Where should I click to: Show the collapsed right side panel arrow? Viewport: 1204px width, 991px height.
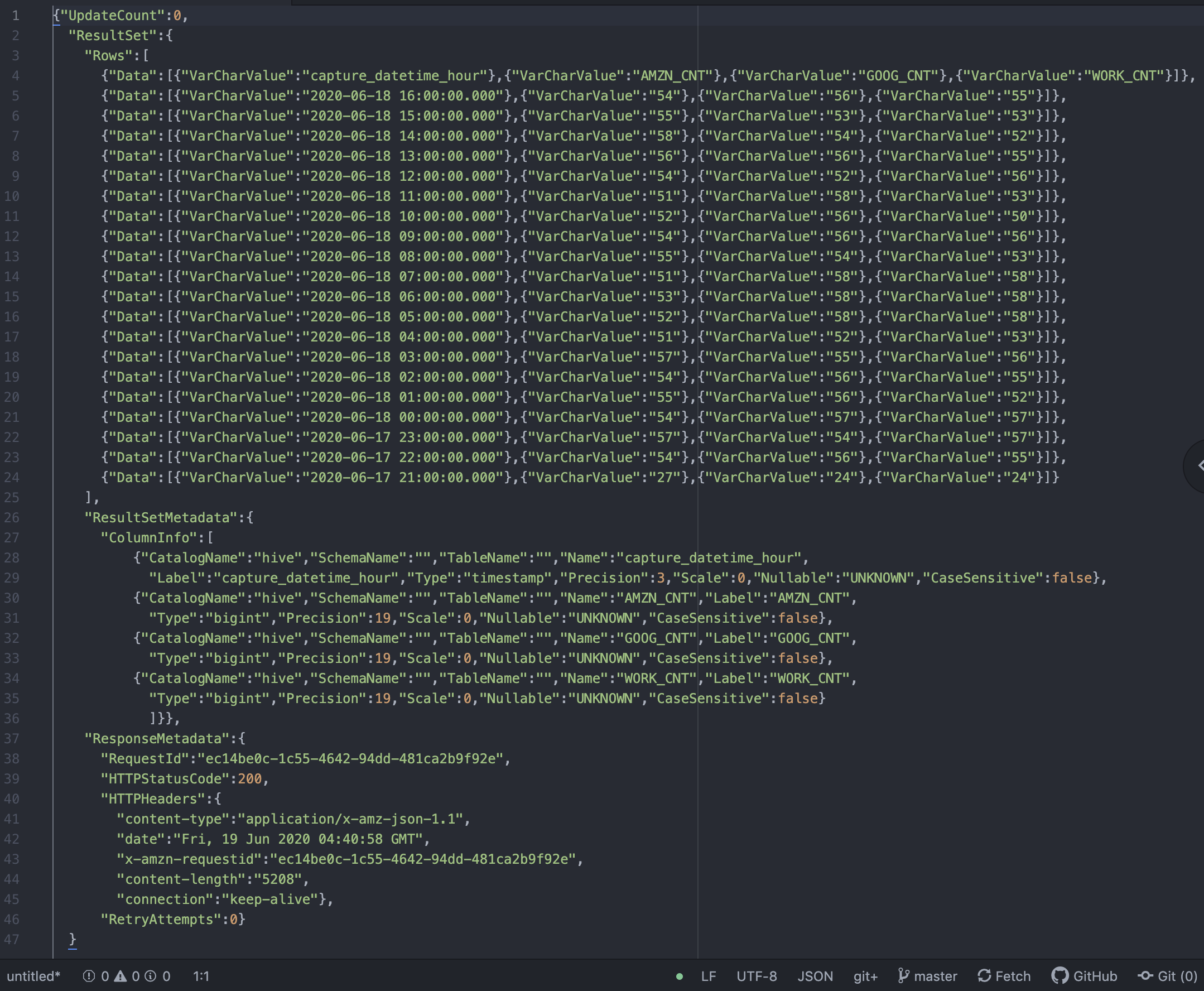pyautogui.click(x=1198, y=466)
